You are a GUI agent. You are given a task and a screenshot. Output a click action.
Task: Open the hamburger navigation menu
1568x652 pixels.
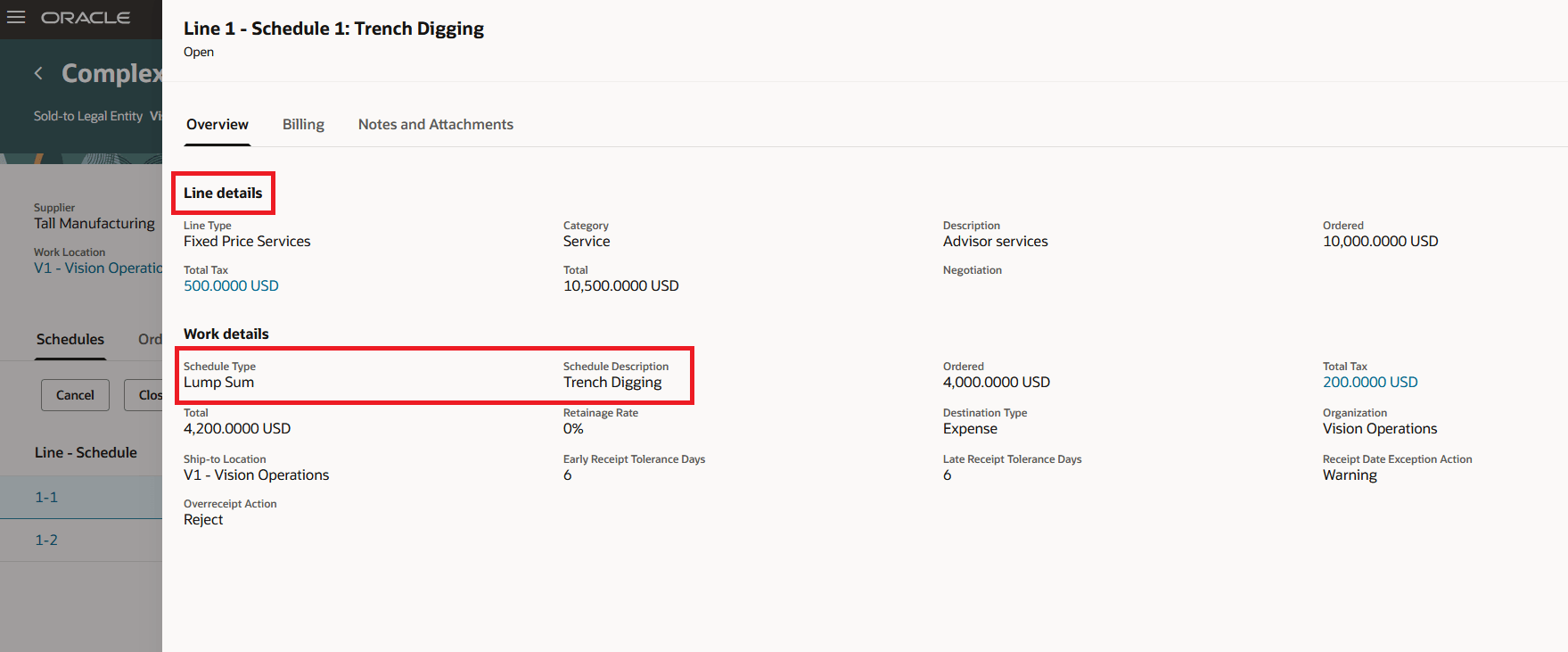coord(16,18)
